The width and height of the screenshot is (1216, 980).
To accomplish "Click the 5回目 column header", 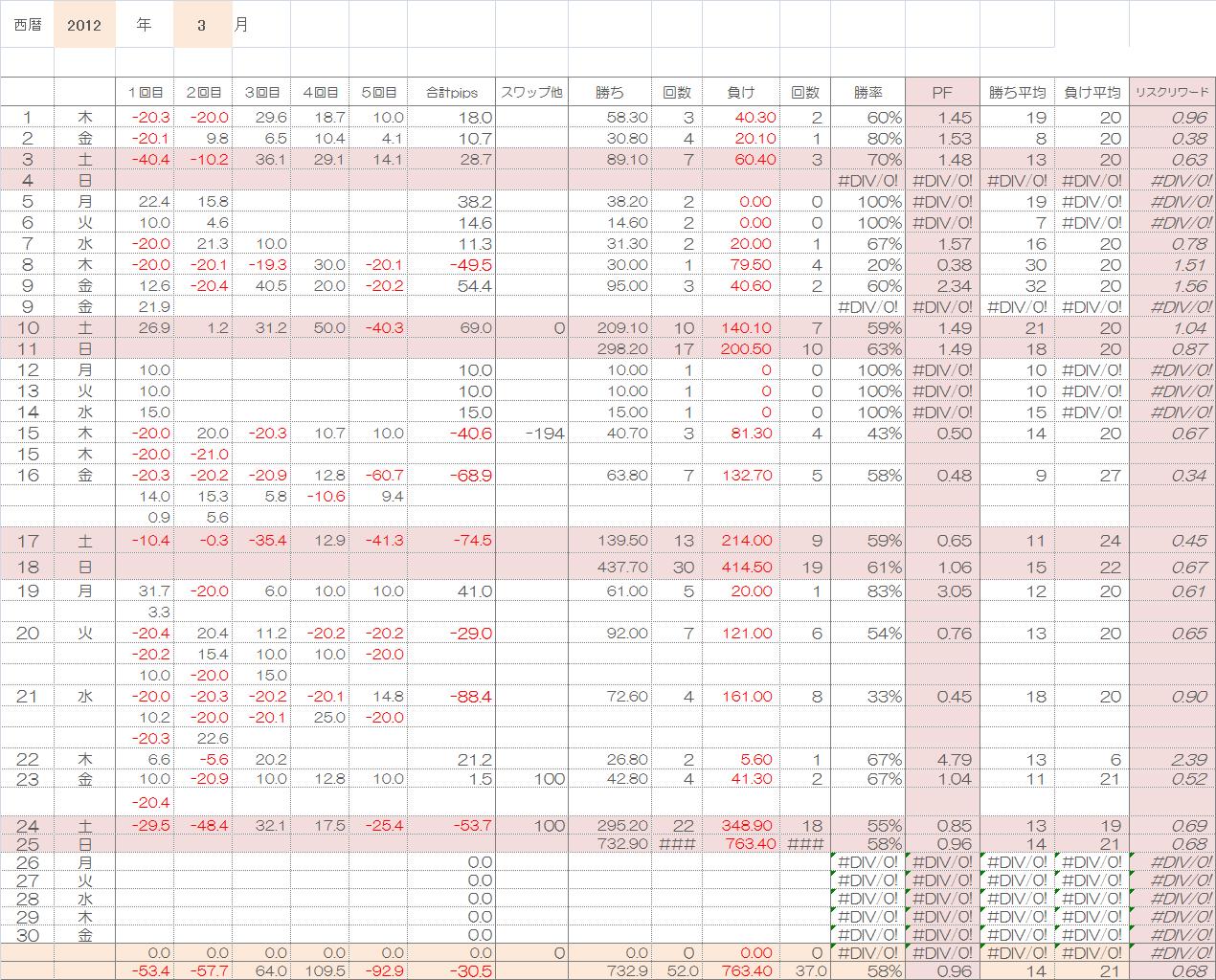I will 378,93.
